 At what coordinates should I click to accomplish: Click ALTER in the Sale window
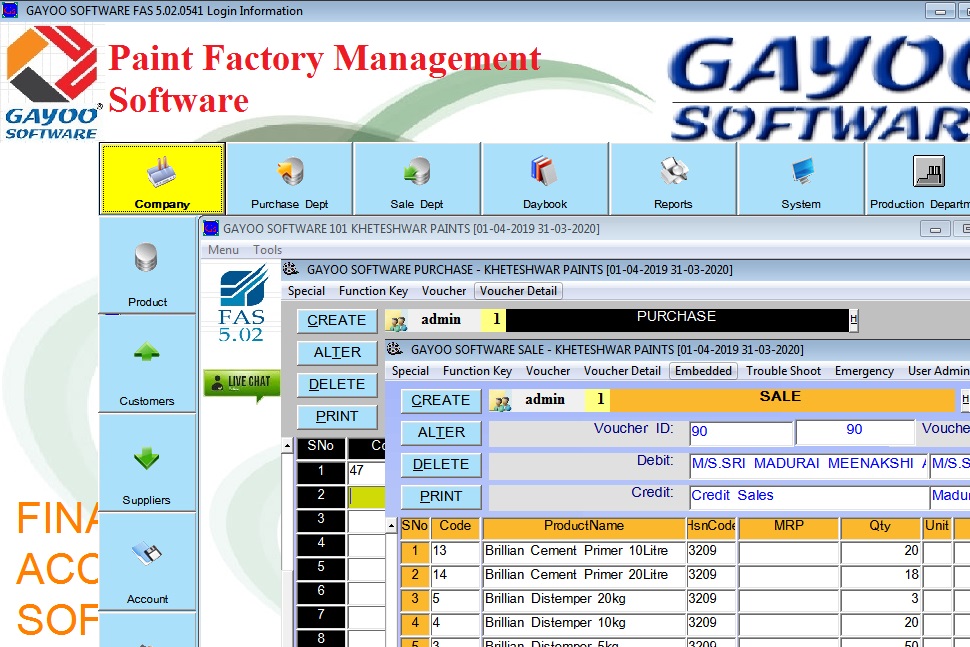441,433
